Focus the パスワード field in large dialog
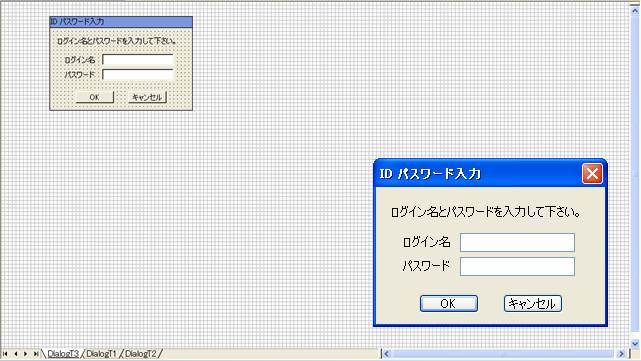Screen dimensions: 641x361 517,267
